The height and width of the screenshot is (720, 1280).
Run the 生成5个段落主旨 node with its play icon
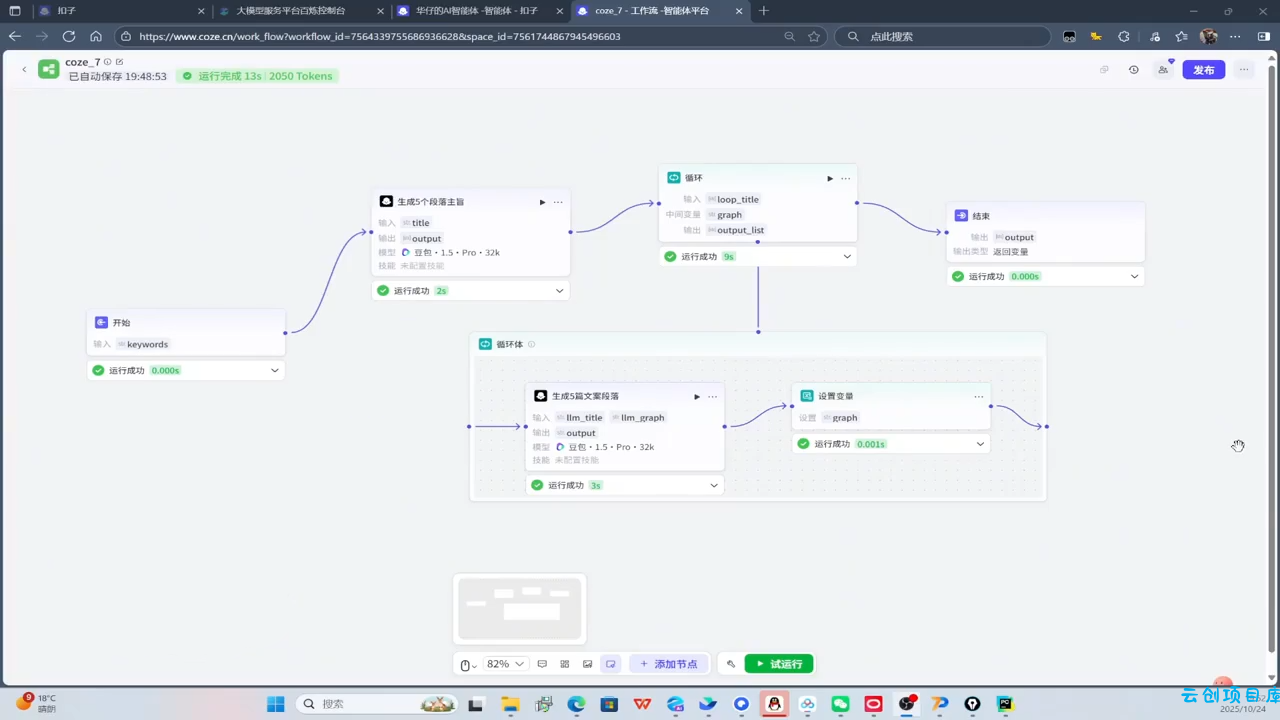point(542,202)
